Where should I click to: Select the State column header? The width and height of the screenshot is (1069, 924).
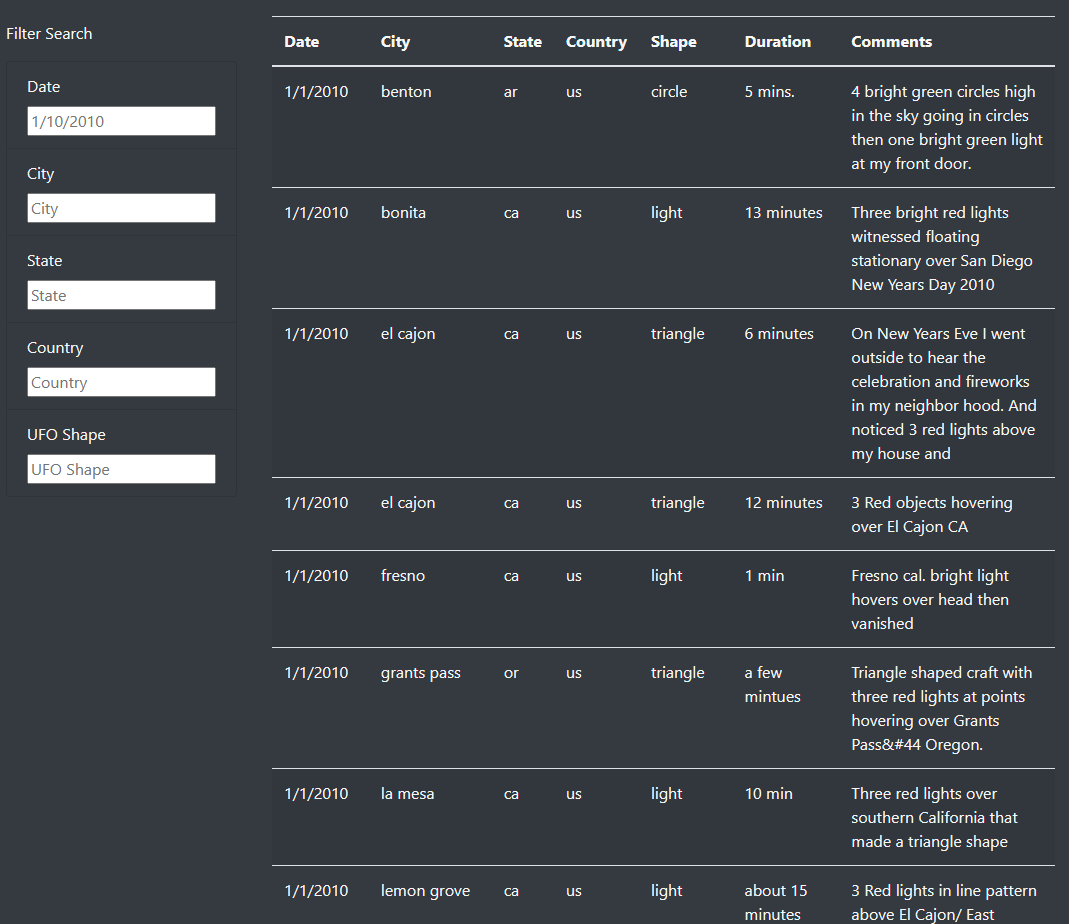[x=522, y=41]
